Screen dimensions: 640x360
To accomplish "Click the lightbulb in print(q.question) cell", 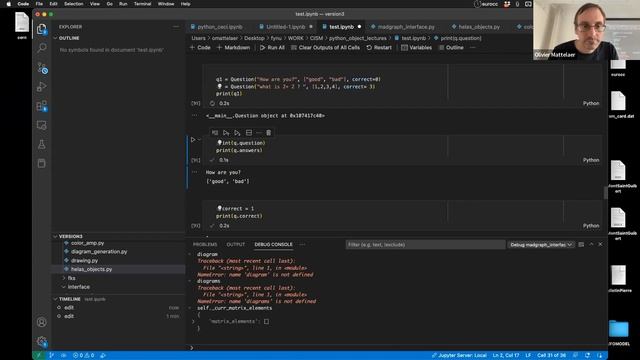I will click(x=219, y=143).
